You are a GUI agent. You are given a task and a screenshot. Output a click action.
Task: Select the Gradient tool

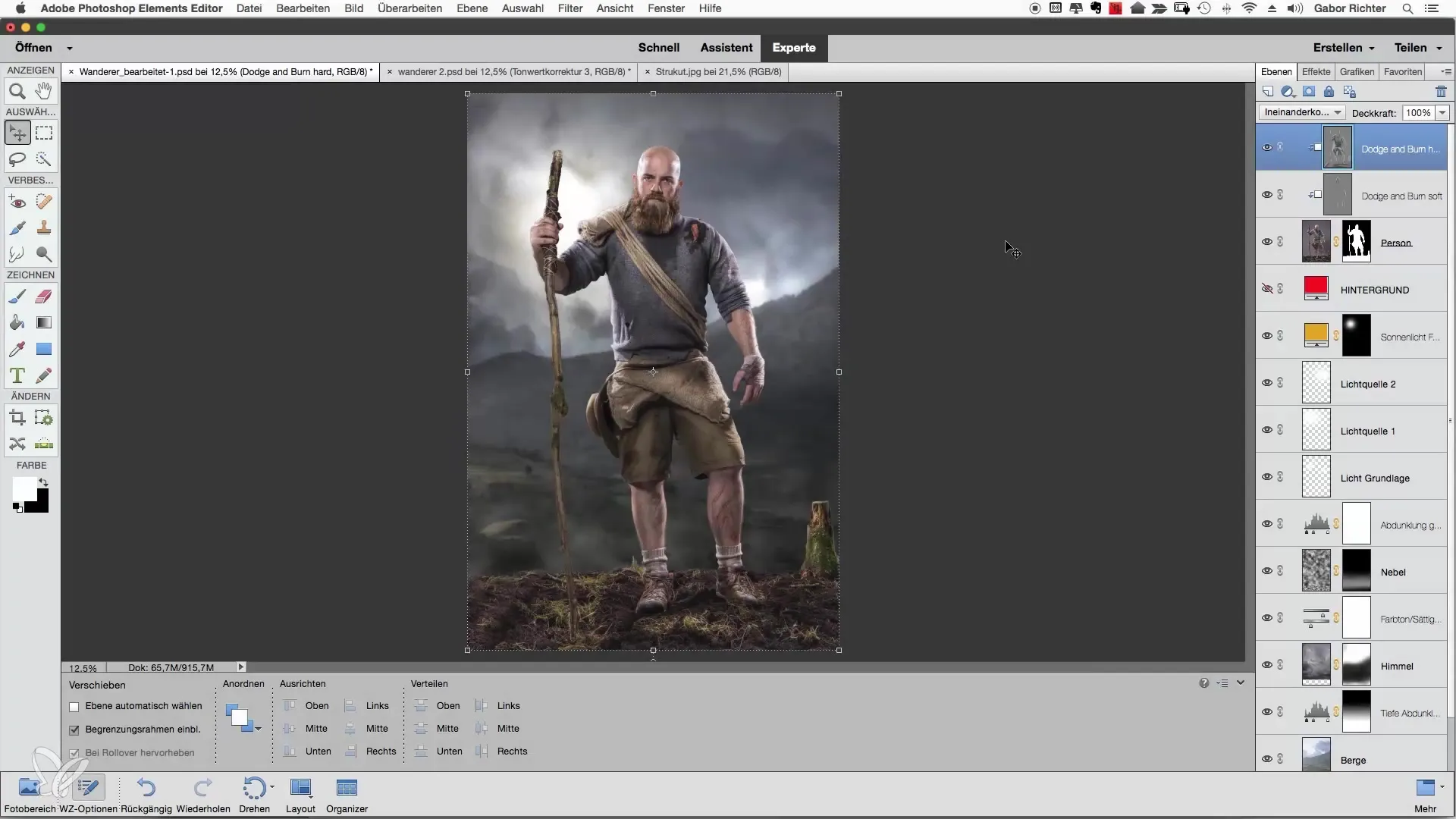pyautogui.click(x=44, y=322)
